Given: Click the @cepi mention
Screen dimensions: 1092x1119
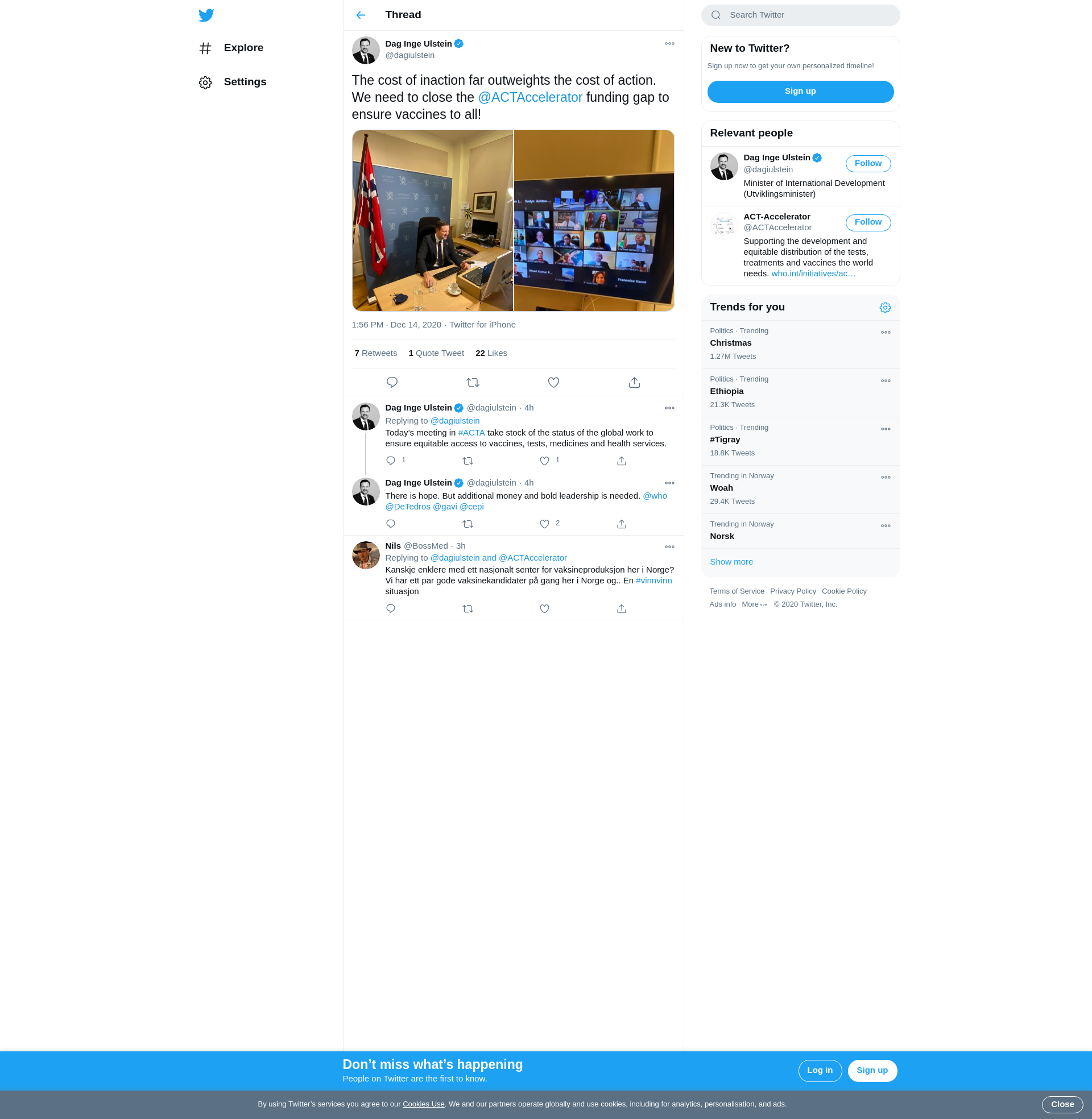Looking at the screenshot, I should tap(471, 507).
